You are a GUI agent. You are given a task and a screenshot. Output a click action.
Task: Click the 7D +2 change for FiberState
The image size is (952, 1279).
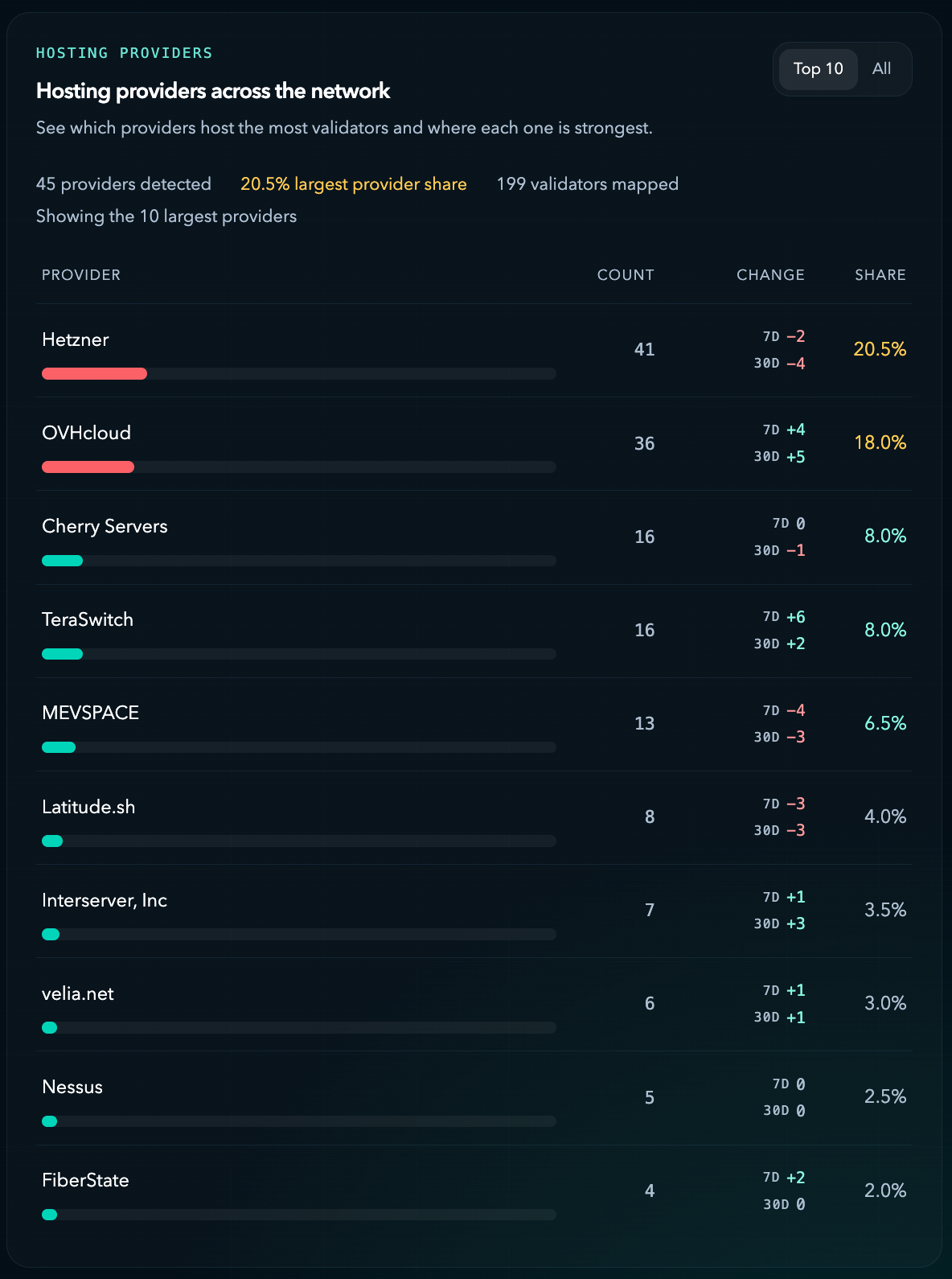tap(784, 1177)
